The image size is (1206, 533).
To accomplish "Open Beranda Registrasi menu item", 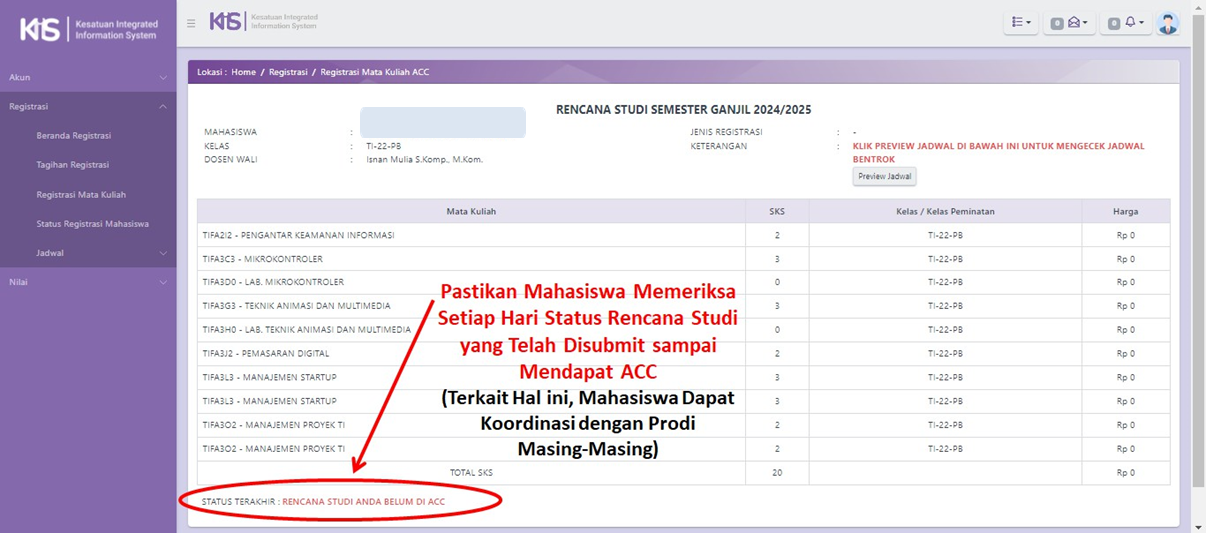I will [74, 136].
